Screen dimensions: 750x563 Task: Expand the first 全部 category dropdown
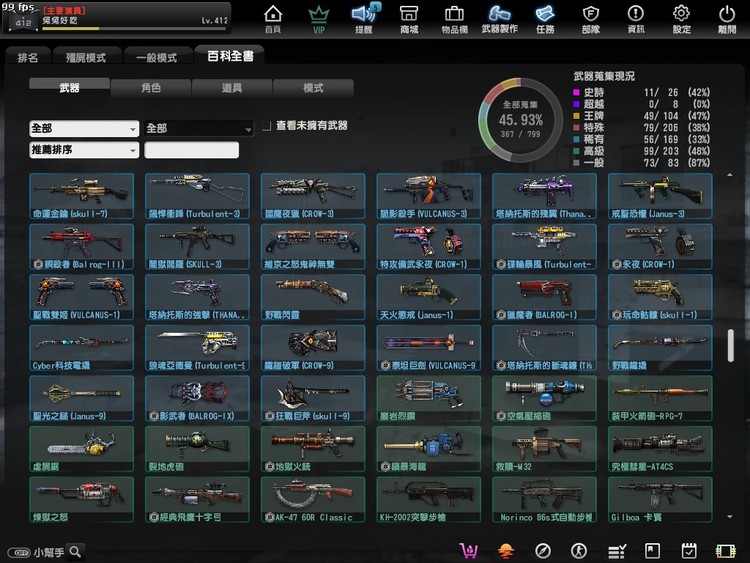[84, 129]
